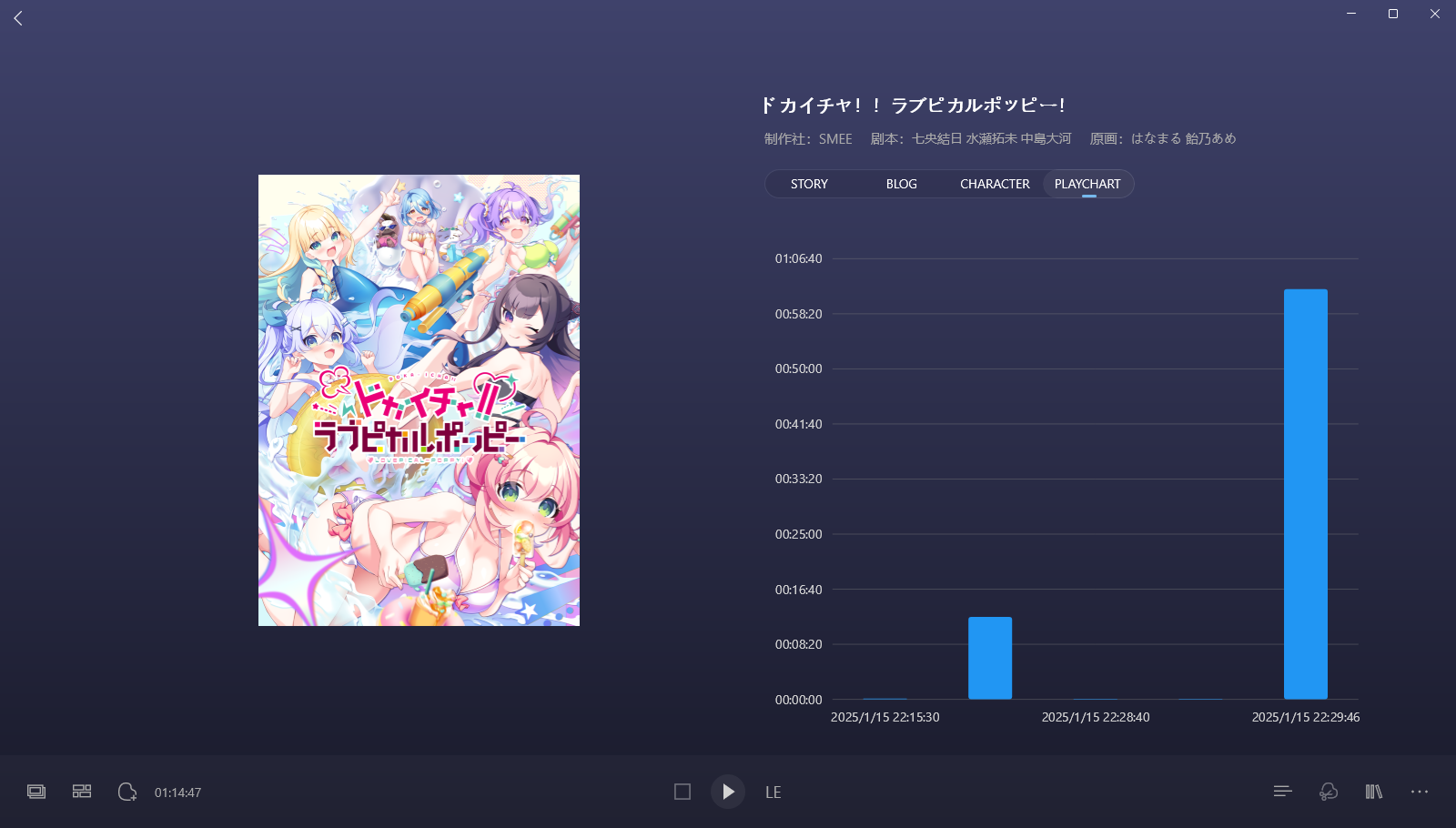
Task: Click the 00:58:20 axis value
Action: click(798, 314)
